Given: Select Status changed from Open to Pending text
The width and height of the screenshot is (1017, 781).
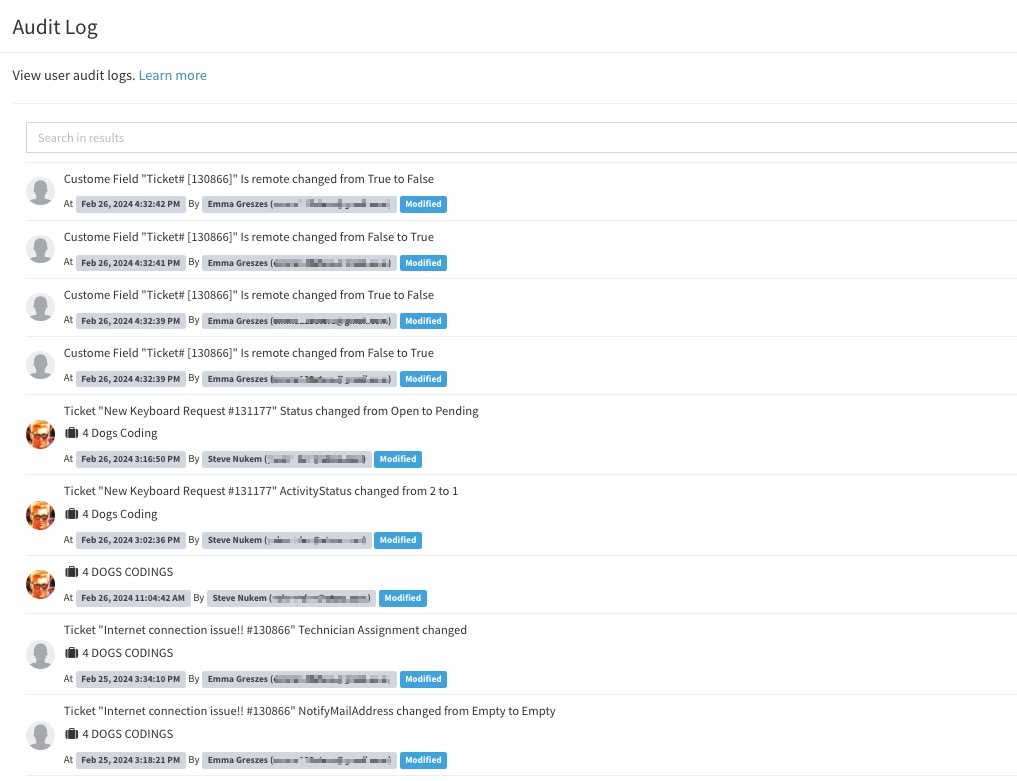Looking at the screenshot, I should [x=379, y=411].
